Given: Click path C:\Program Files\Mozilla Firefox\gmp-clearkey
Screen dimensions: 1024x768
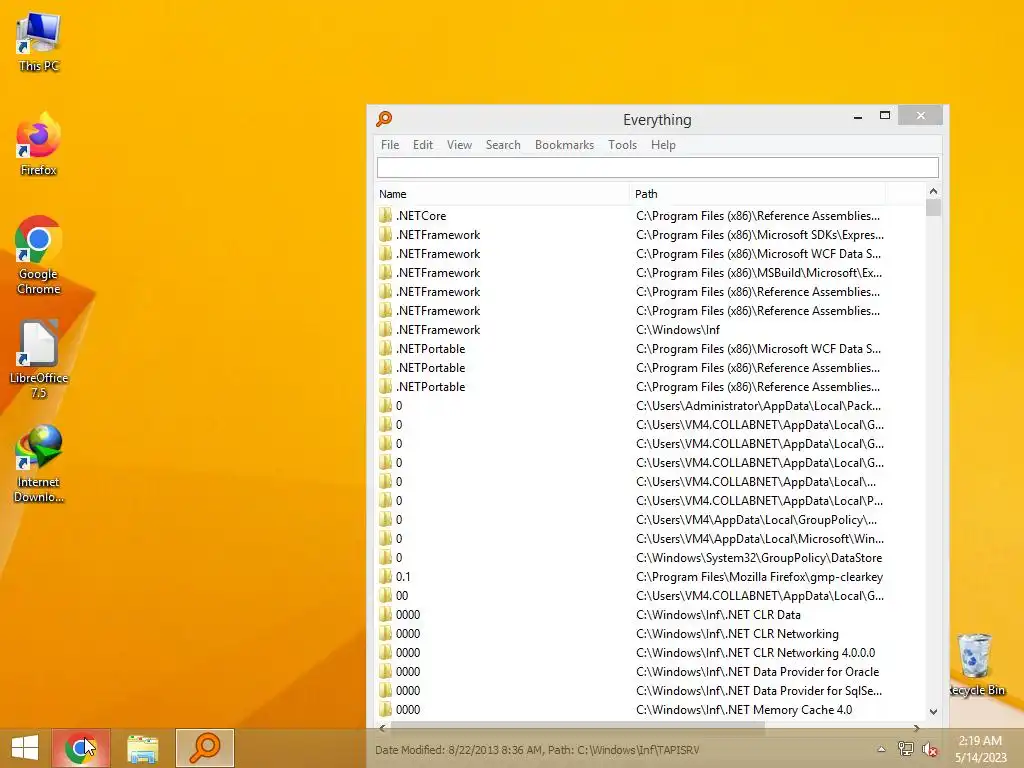Looking at the screenshot, I should pyautogui.click(x=760, y=577).
